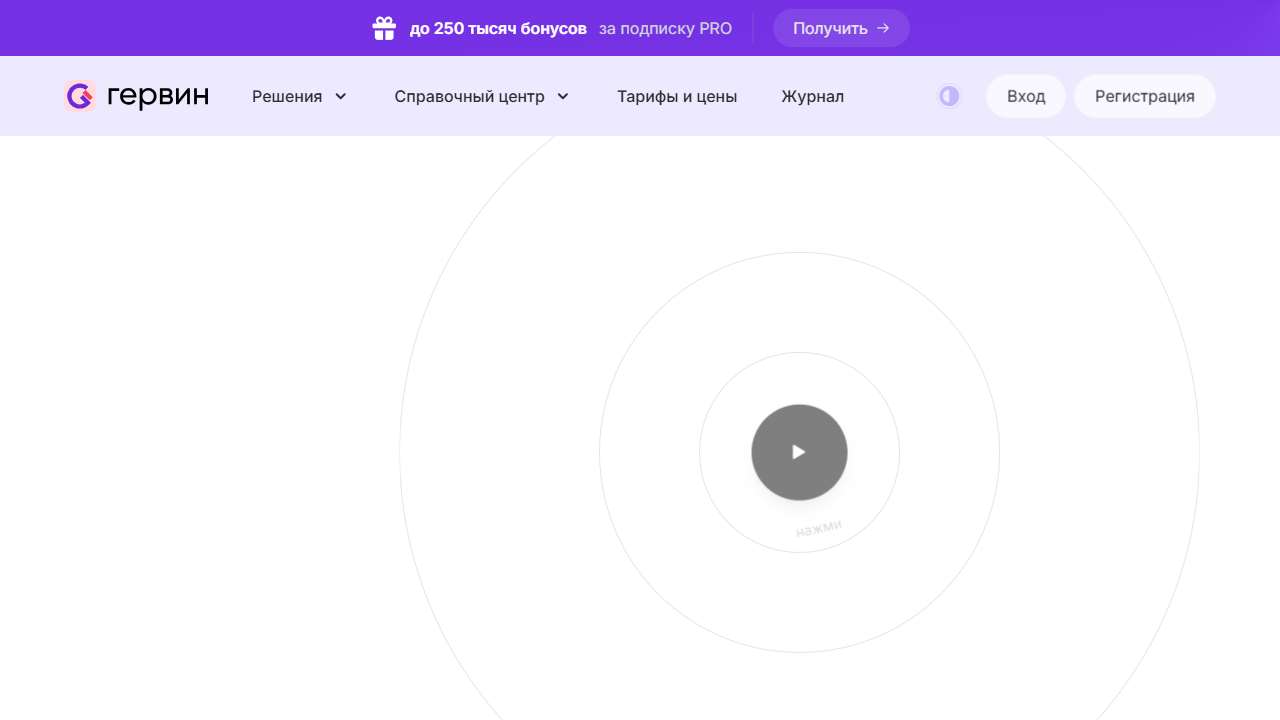The height and width of the screenshot is (720, 1280).
Task: Open the Решения menu
Action: pyautogui.click(x=287, y=97)
